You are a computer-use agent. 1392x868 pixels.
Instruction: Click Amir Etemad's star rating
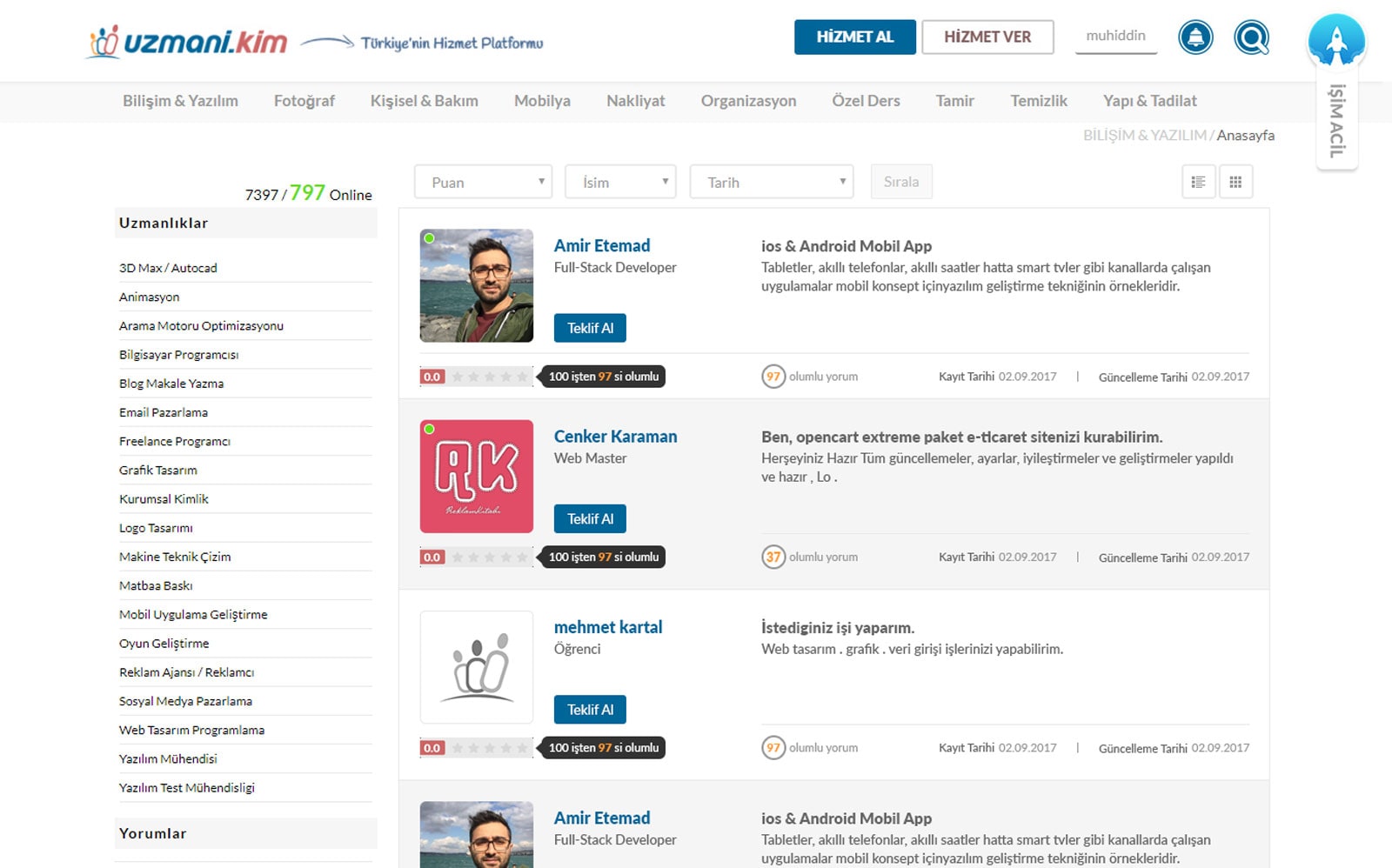tap(489, 377)
